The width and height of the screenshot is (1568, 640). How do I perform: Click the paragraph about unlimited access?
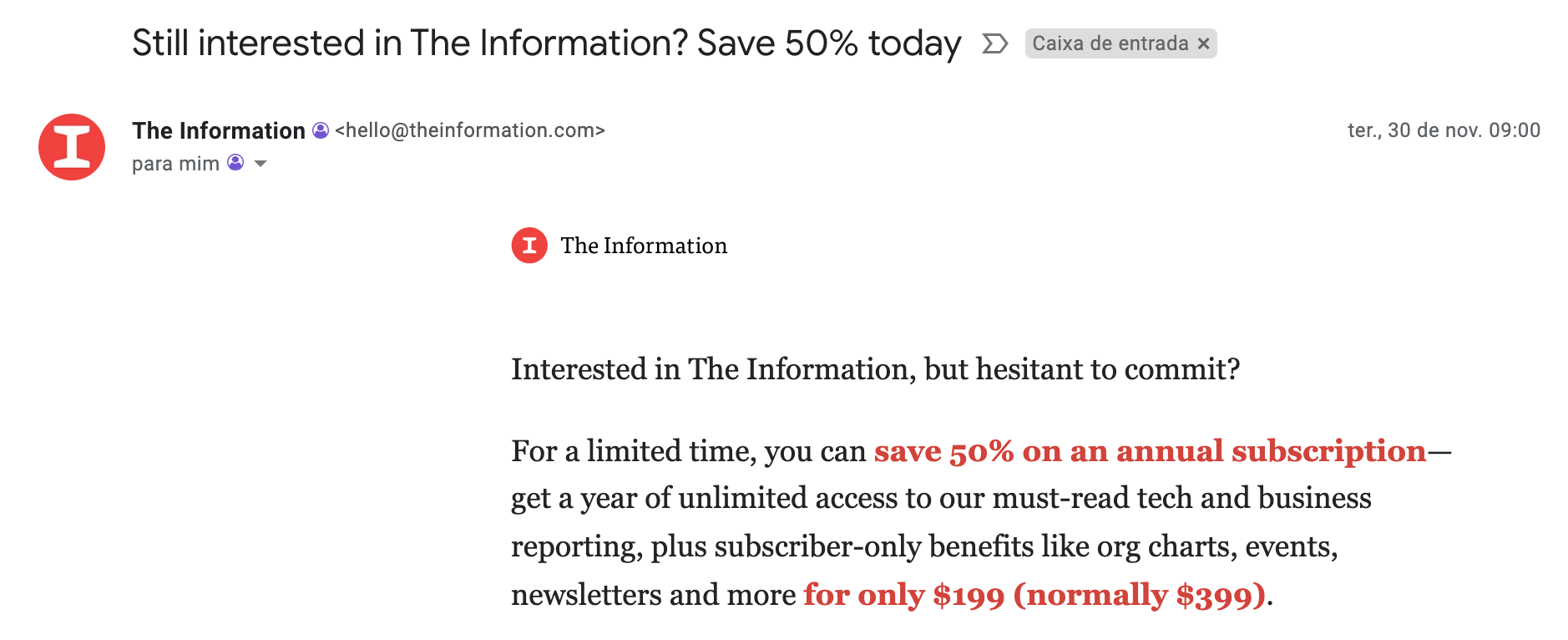coord(982,523)
